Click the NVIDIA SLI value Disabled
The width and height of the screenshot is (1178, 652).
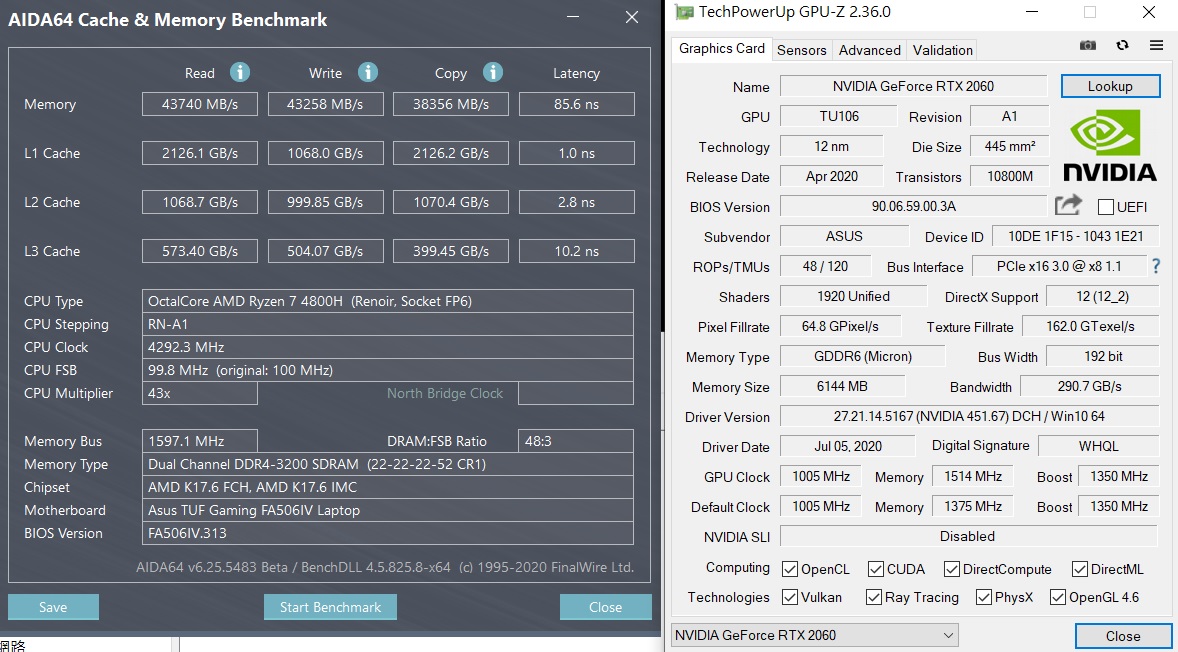(x=968, y=536)
